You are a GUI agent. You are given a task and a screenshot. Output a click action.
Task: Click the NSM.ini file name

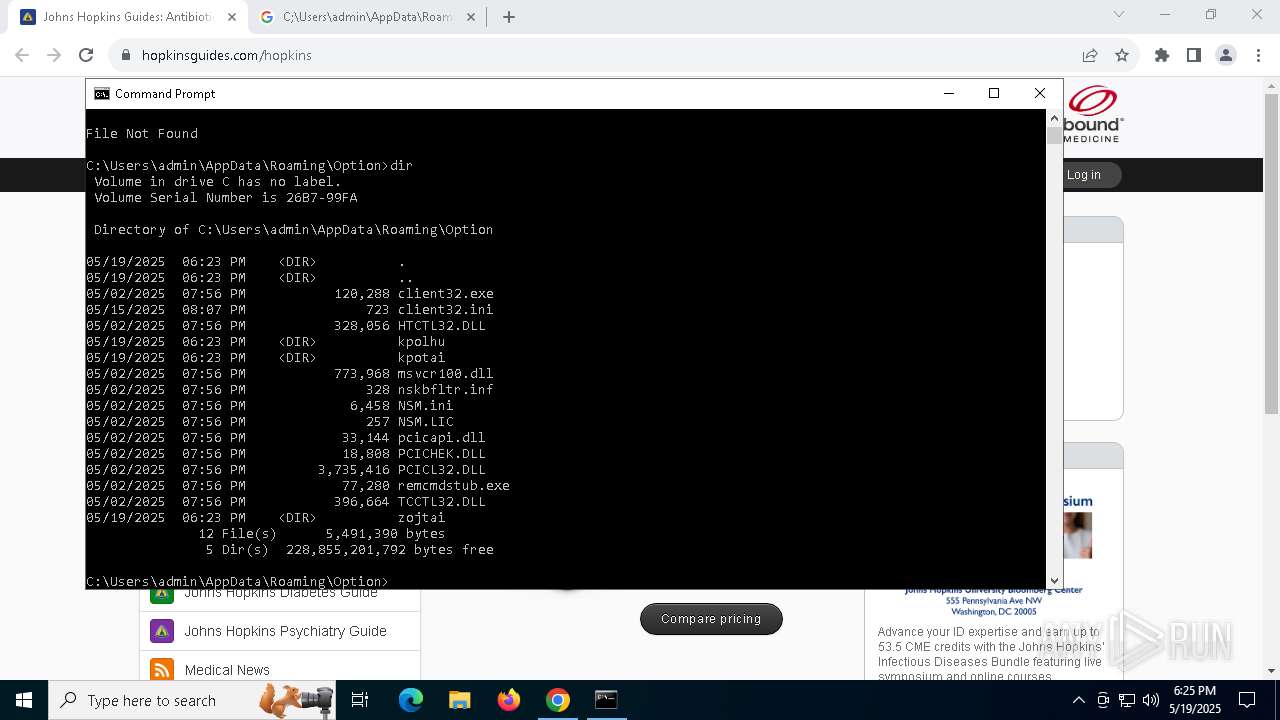pos(425,405)
